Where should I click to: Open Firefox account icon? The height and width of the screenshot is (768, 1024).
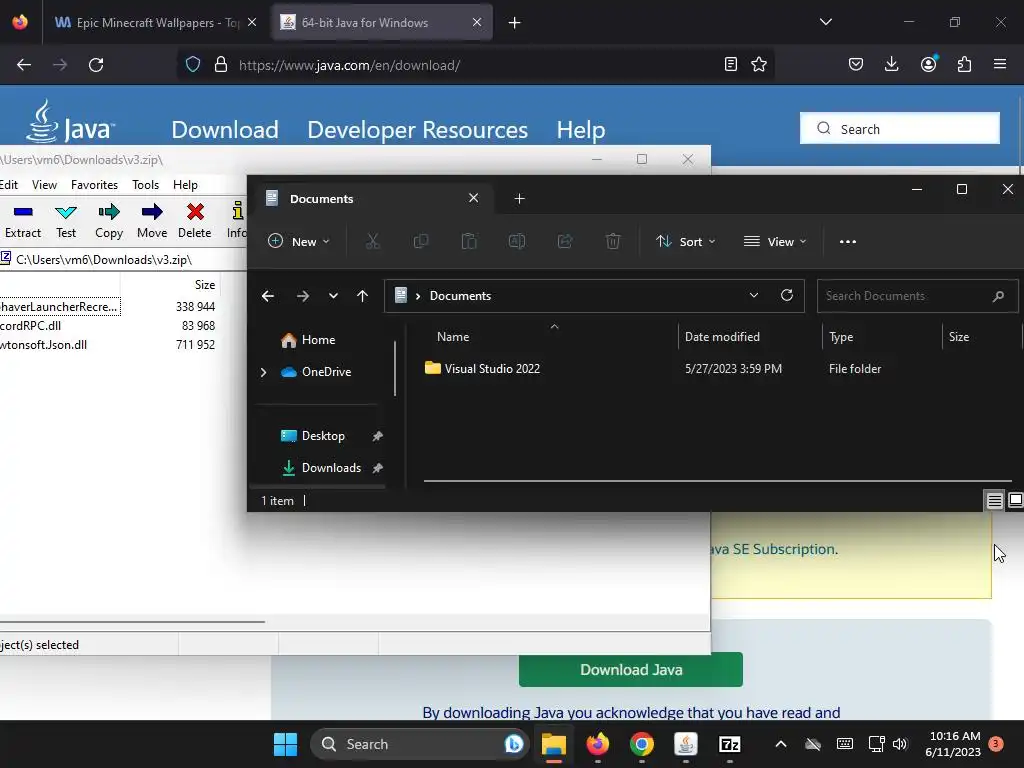click(929, 64)
